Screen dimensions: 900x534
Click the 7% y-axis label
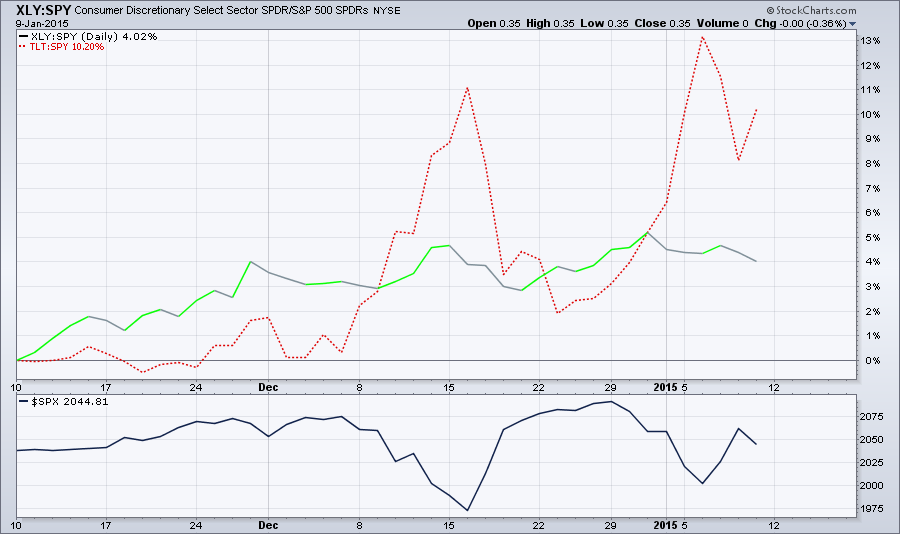point(872,188)
